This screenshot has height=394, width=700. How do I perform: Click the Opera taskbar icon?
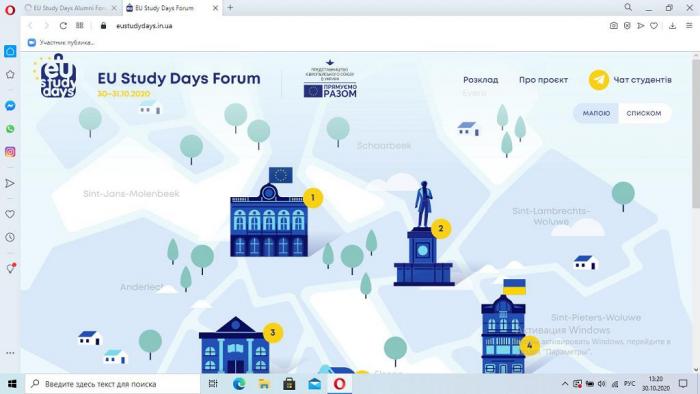[339, 384]
